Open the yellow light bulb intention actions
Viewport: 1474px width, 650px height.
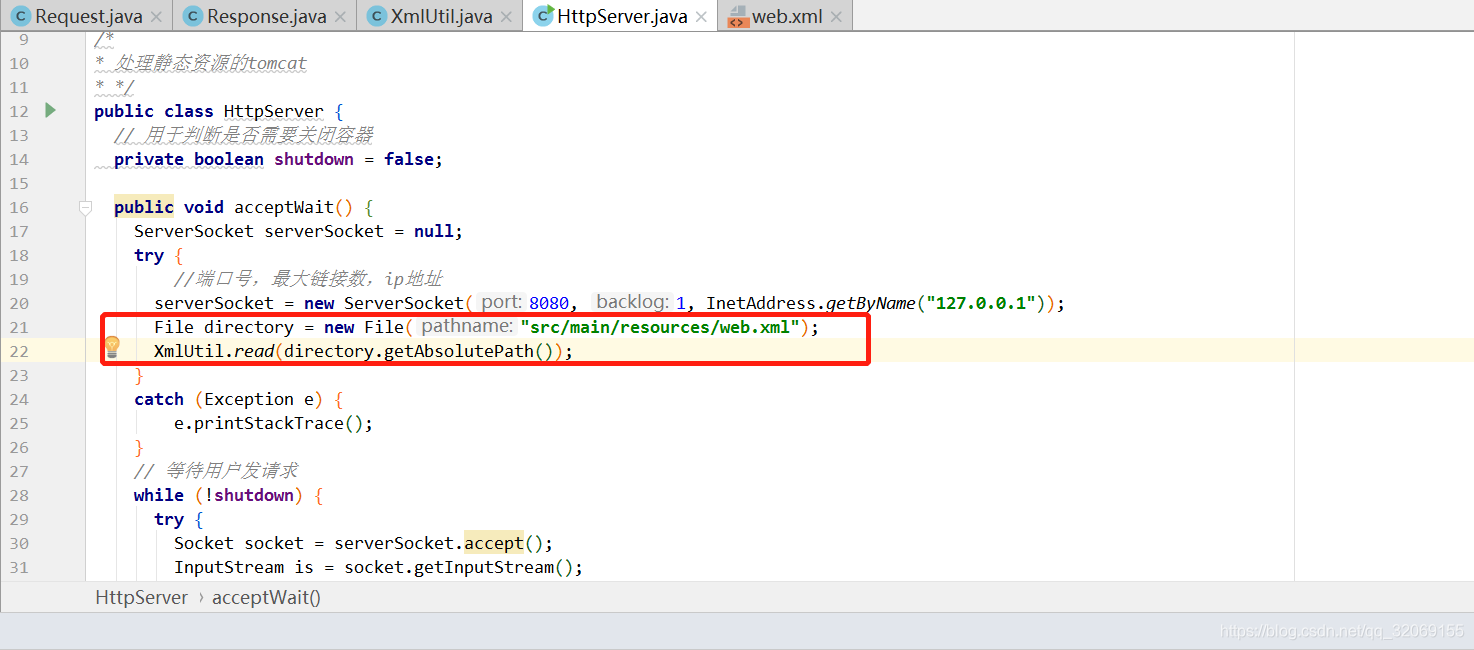coord(112,347)
